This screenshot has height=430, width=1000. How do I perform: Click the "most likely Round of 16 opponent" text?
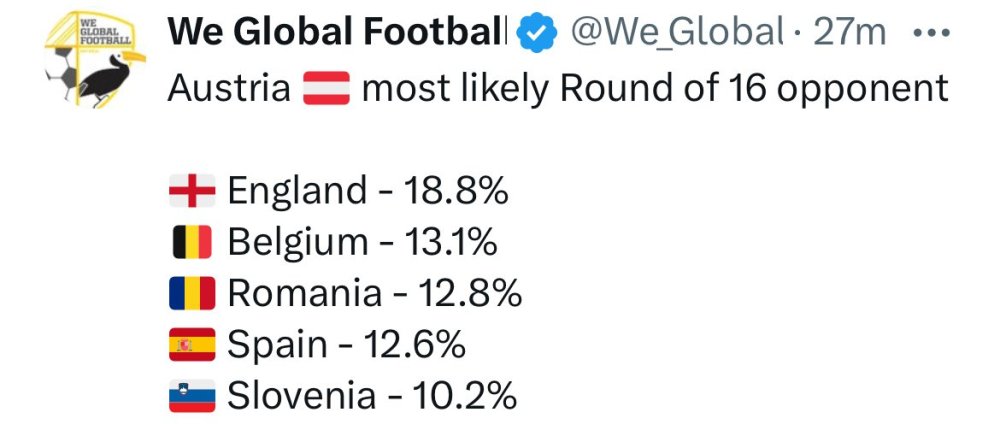[x=654, y=89]
